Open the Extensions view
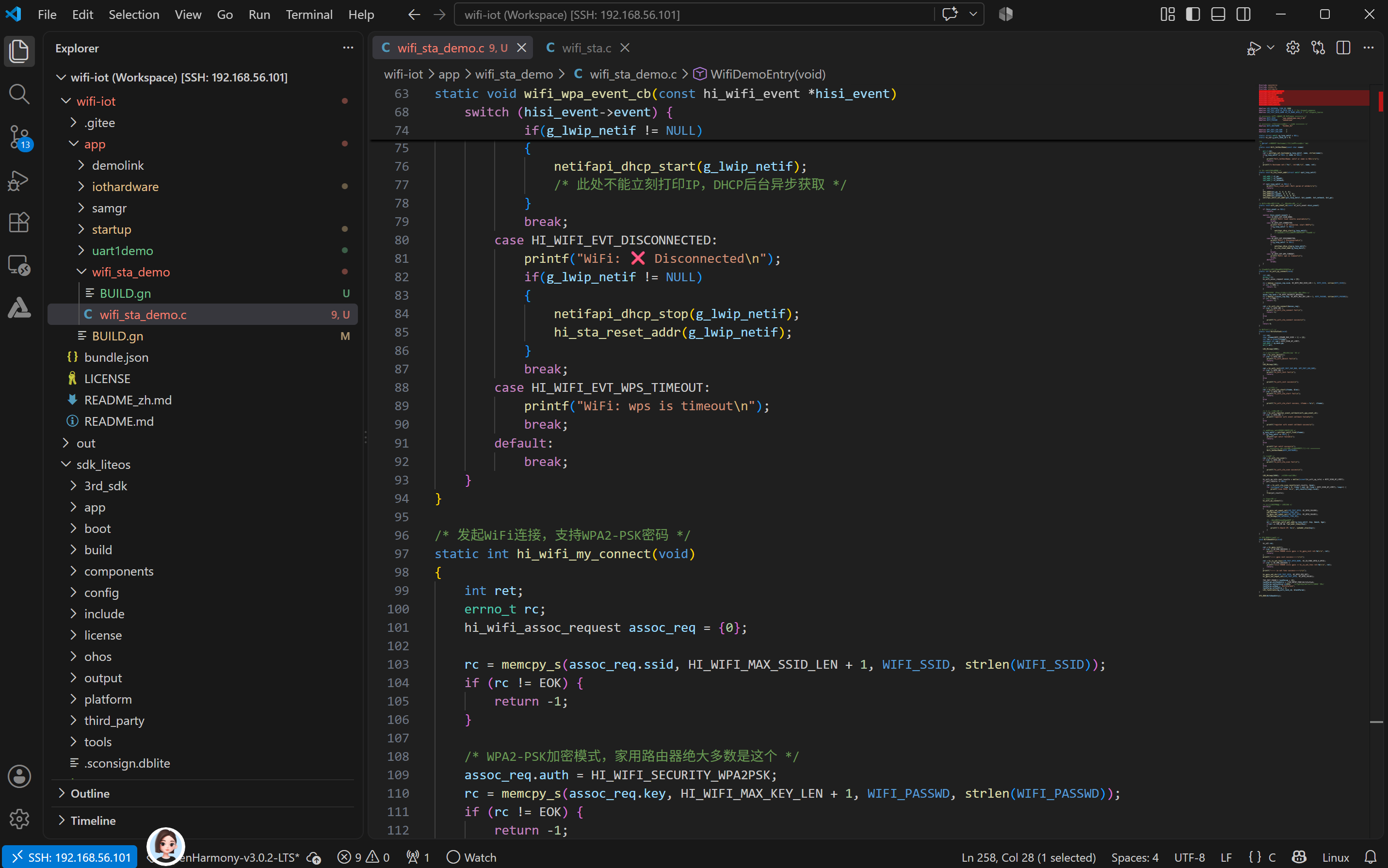Viewport: 1388px width, 868px height. click(x=19, y=223)
